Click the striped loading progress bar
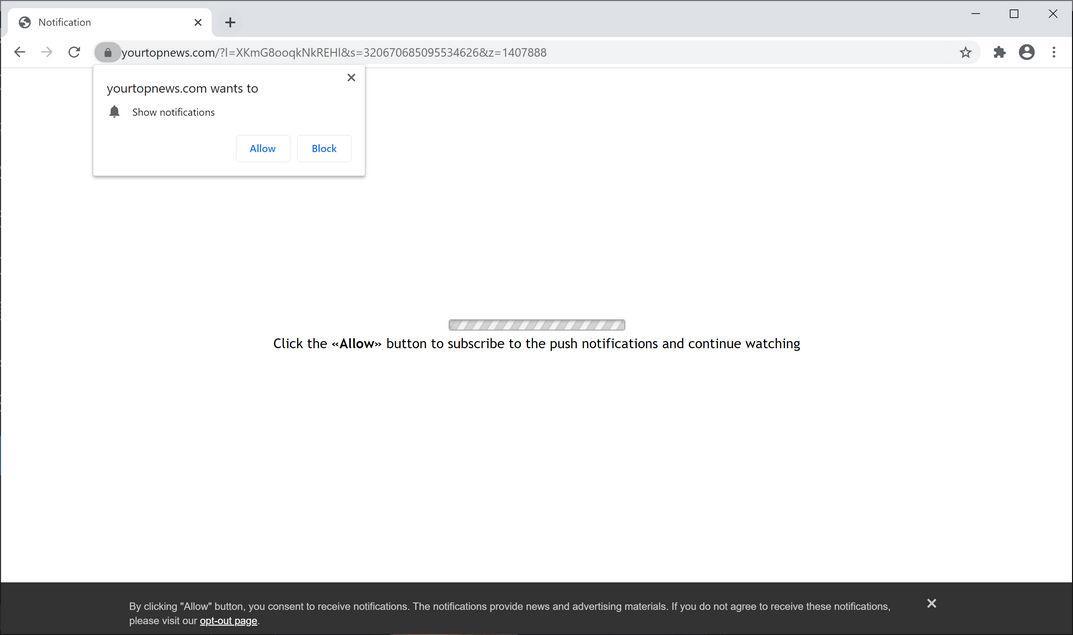The width and height of the screenshot is (1073, 635). pyautogui.click(x=536, y=325)
